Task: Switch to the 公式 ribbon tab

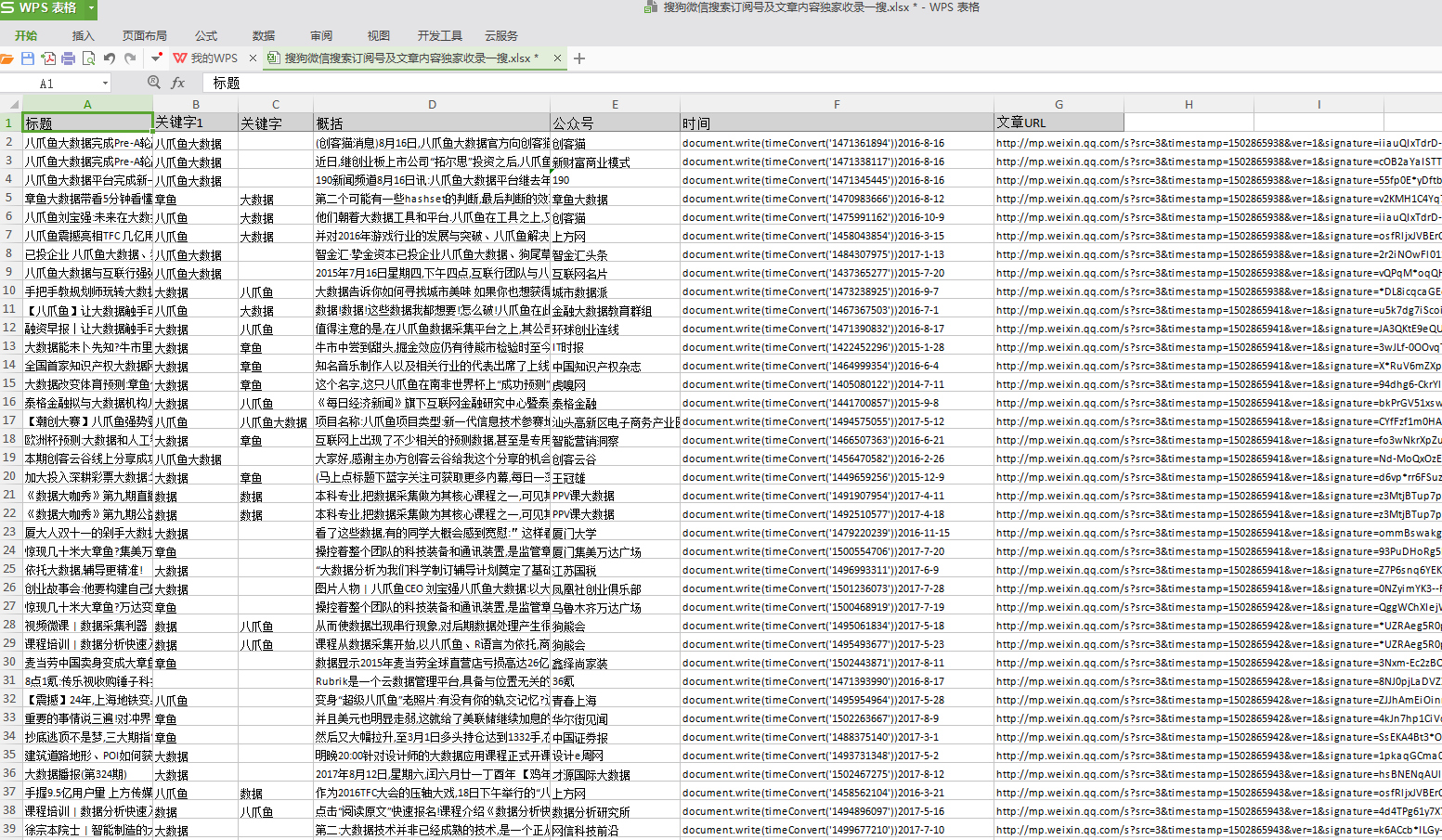Action: pyautogui.click(x=206, y=35)
